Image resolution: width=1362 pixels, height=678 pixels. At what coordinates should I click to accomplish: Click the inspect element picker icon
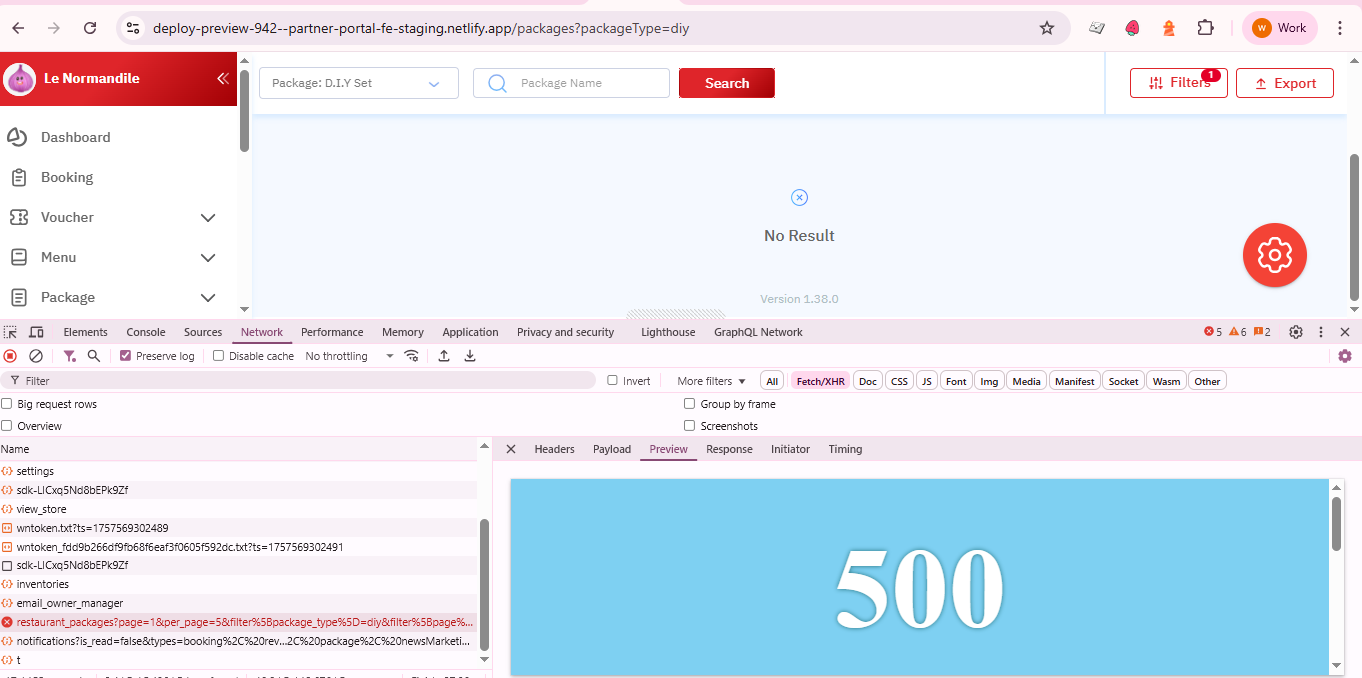point(11,332)
